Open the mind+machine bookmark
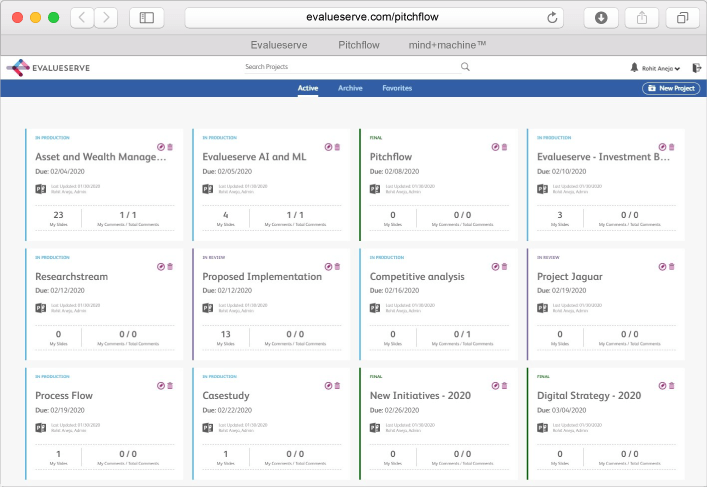The height and width of the screenshot is (487, 707). tap(447, 45)
